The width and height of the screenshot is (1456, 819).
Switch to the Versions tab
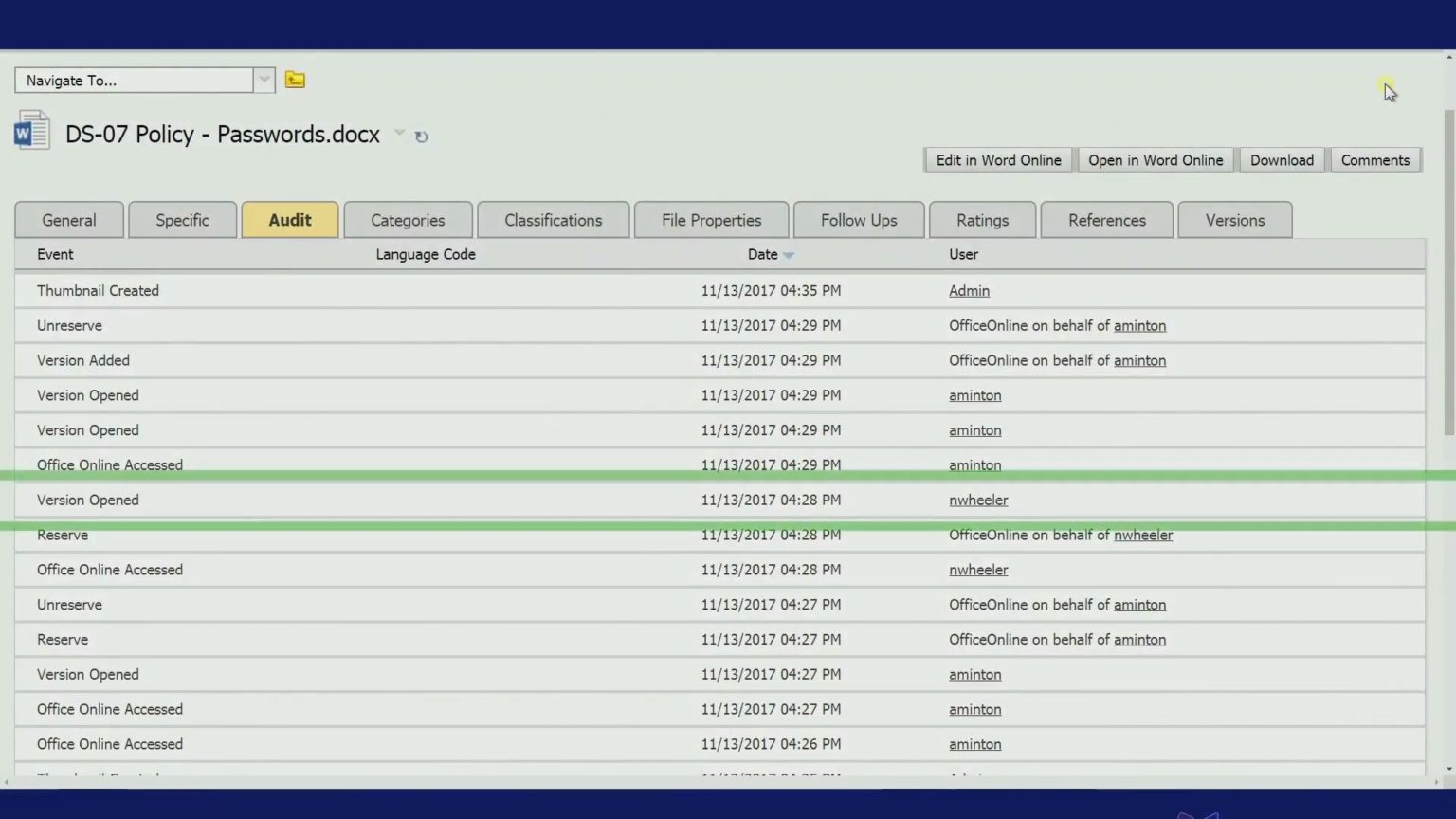pos(1234,220)
